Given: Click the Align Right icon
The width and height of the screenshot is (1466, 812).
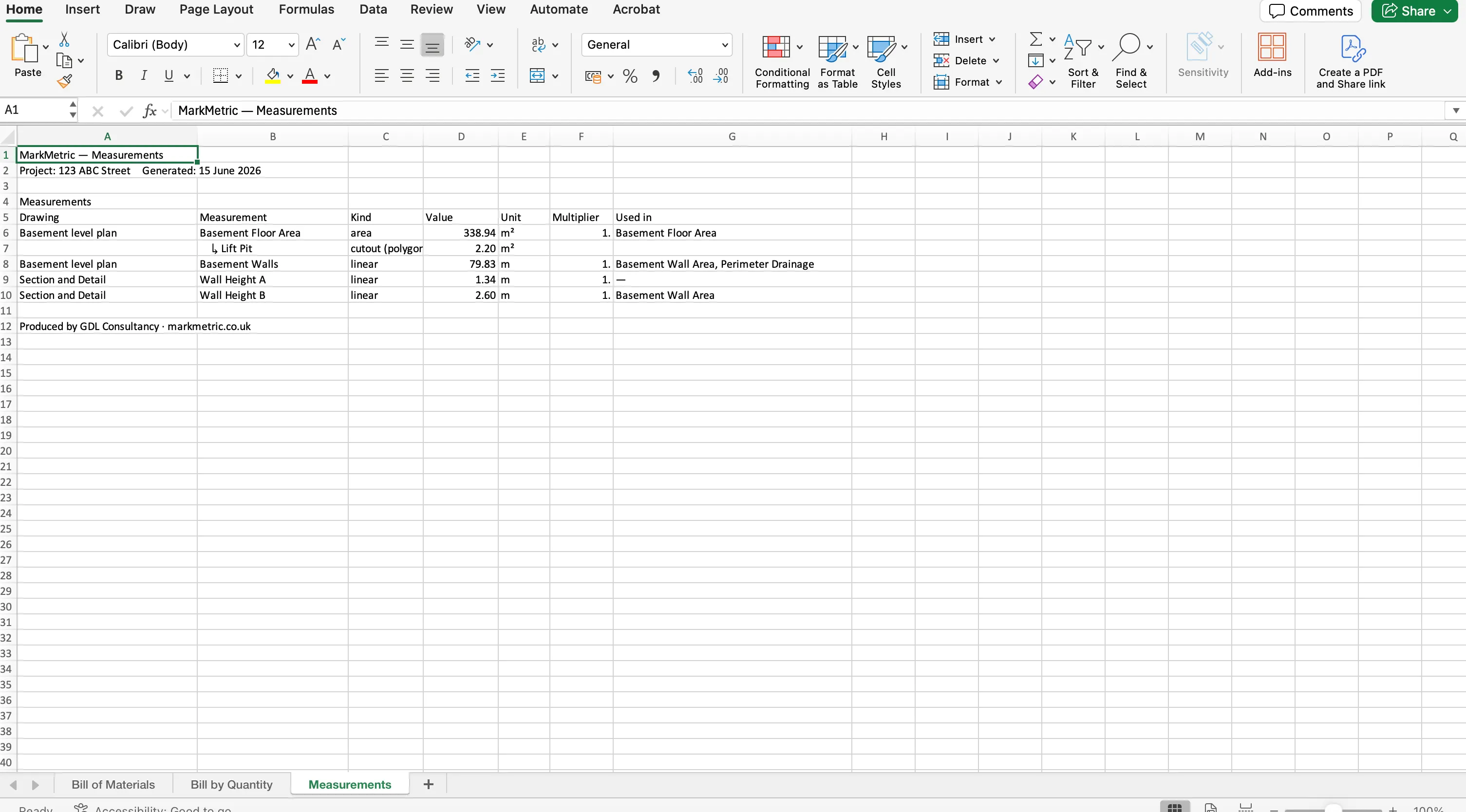Looking at the screenshot, I should pos(432,75).
